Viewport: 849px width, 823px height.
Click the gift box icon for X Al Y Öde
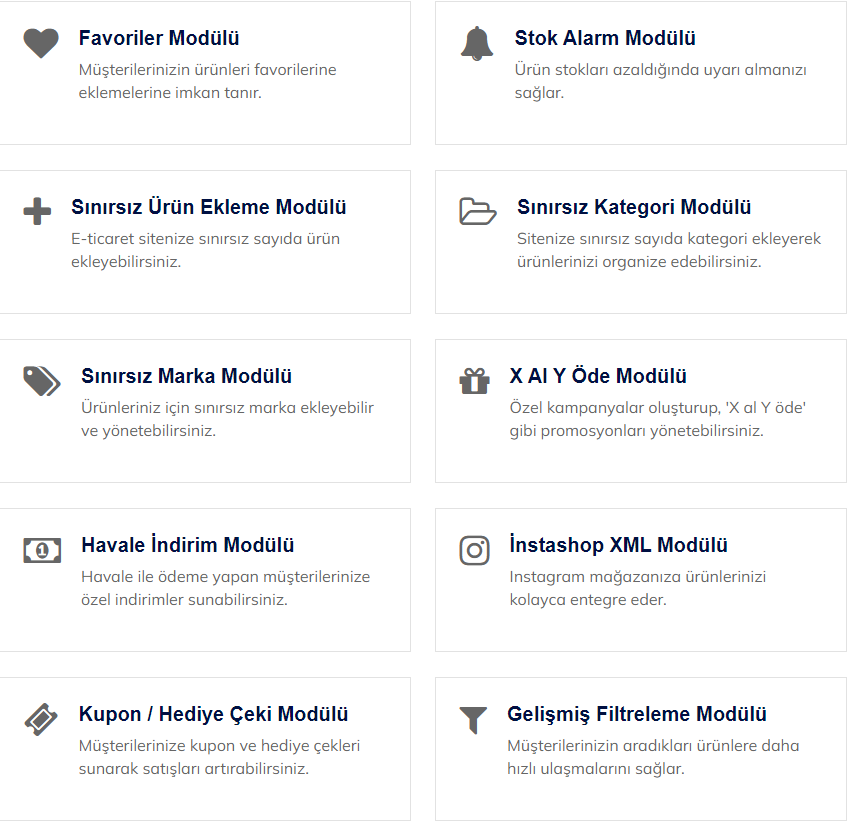click(x=475, y=381)
